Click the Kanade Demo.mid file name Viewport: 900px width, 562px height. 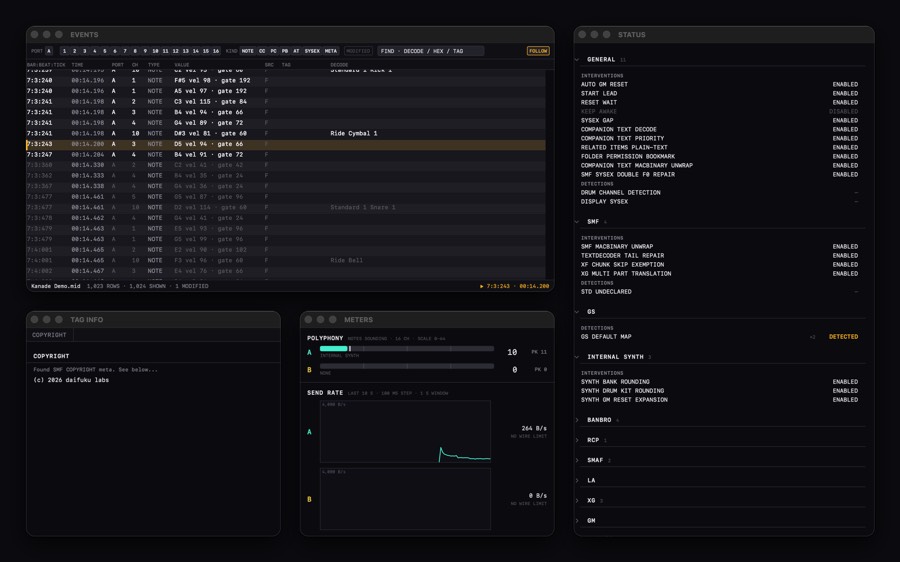(56, 286)
